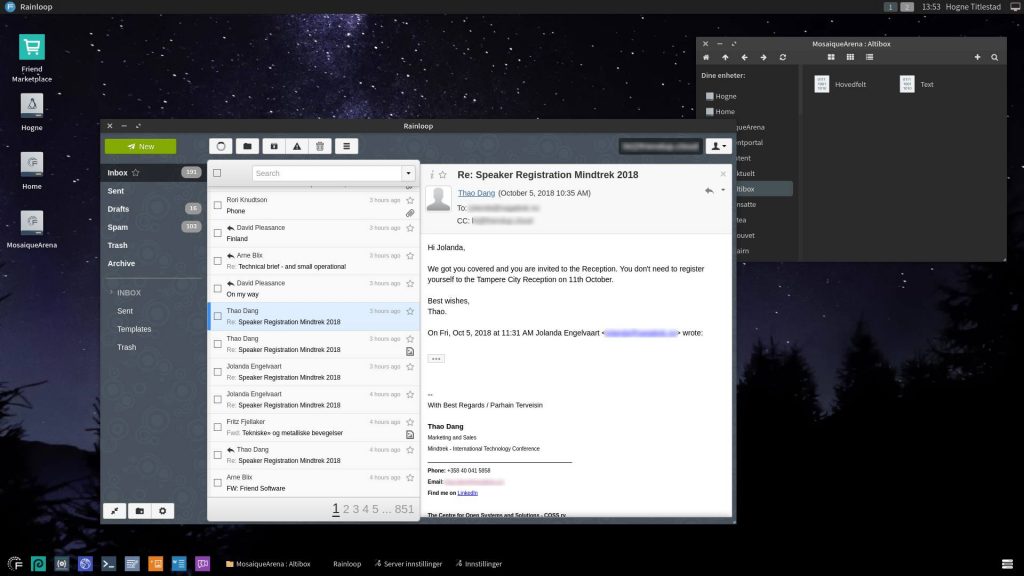The image size is (1024, 576).
Task: Select Hogne drive in MosaiqueArena sidebar
Action: pos(721,96)
